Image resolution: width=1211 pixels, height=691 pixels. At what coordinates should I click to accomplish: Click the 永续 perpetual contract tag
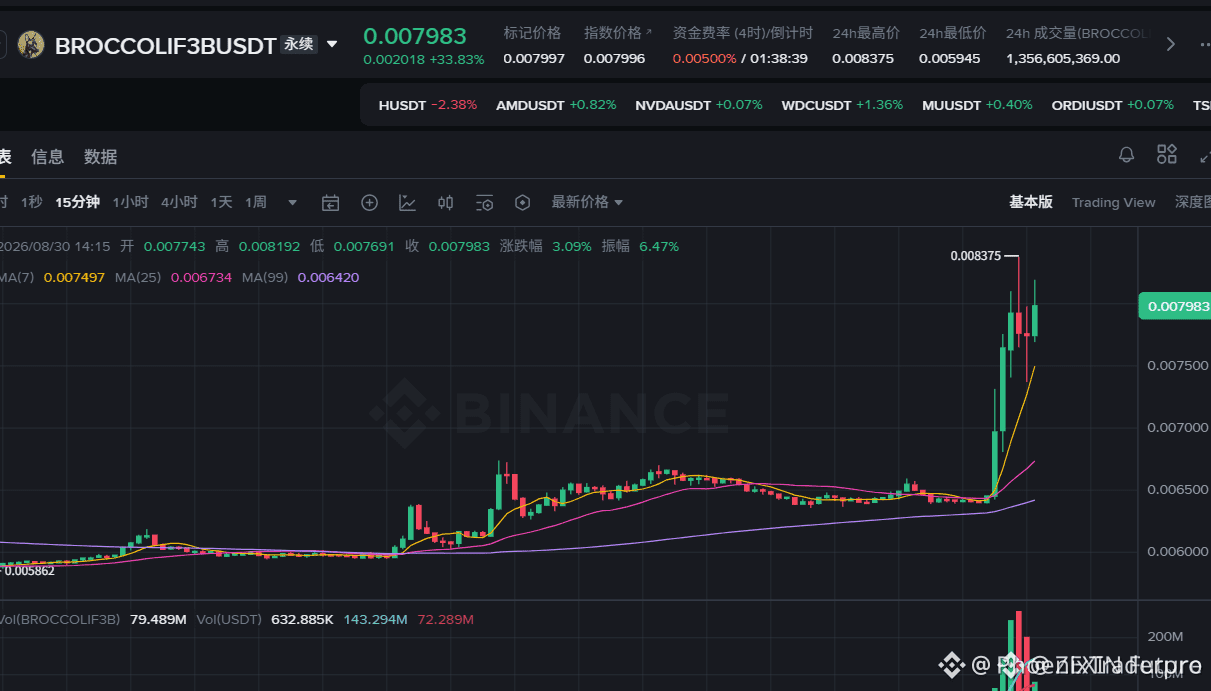tap(299, 45)
